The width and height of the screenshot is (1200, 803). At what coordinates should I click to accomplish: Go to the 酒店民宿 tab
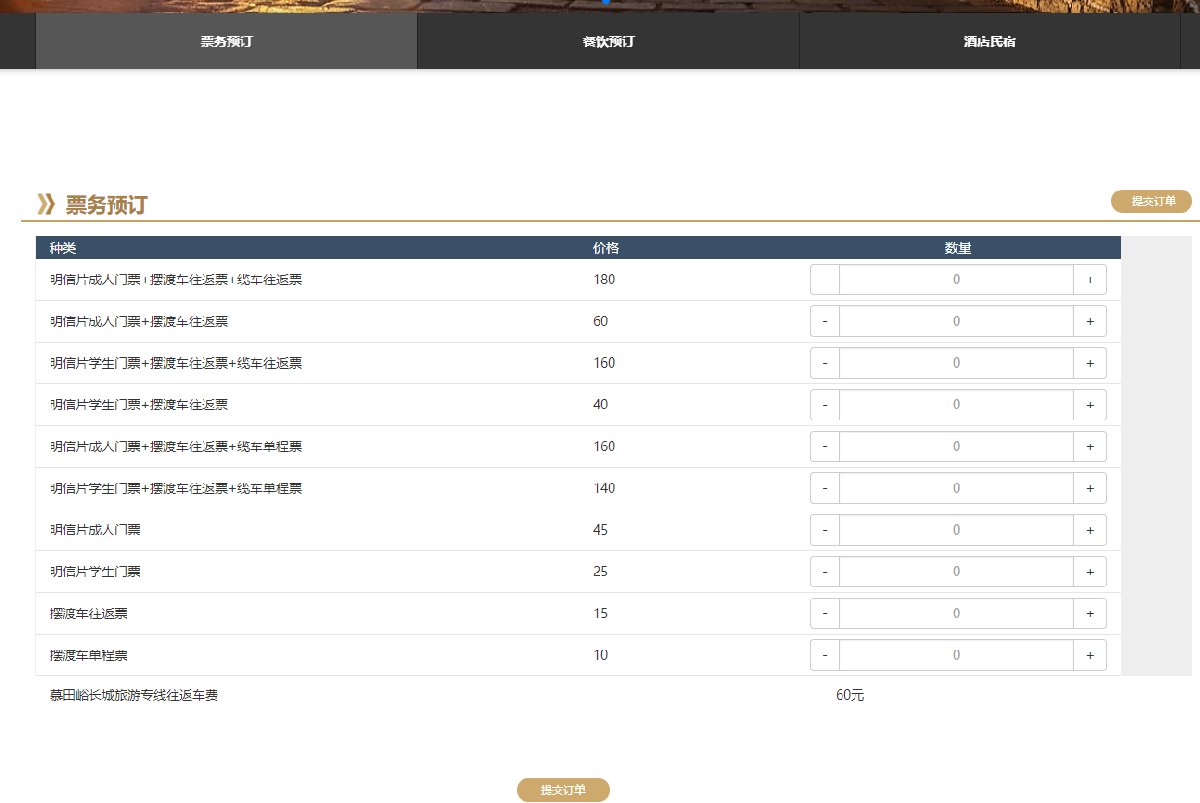coord(990,42)
